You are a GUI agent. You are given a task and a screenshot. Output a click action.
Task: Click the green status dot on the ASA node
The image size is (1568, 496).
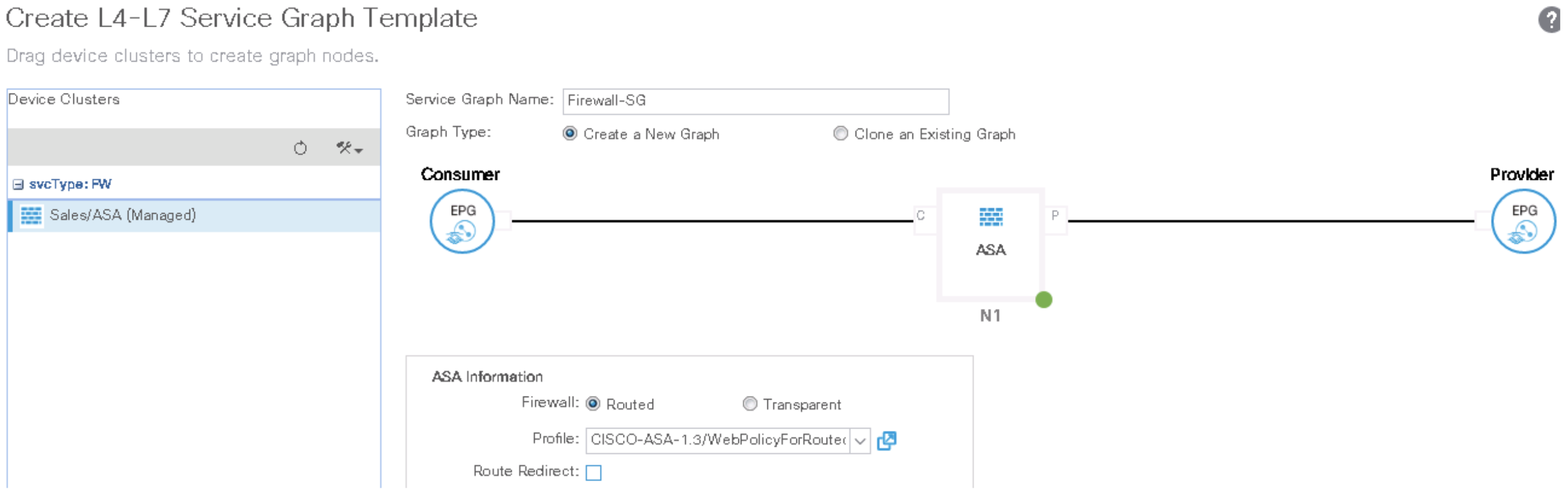click(x=1043, y=299)
